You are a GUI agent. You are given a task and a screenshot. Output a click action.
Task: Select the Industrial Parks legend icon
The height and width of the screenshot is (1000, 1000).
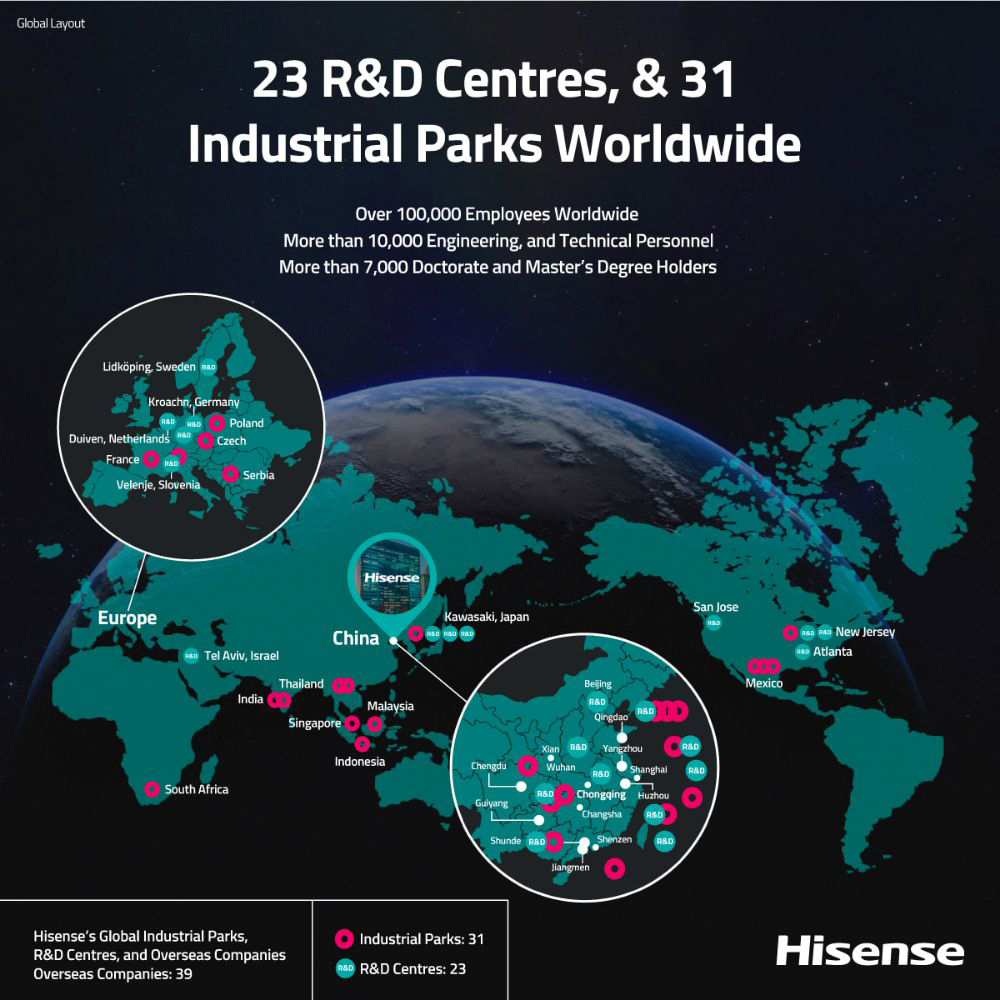tap(344, 939)
